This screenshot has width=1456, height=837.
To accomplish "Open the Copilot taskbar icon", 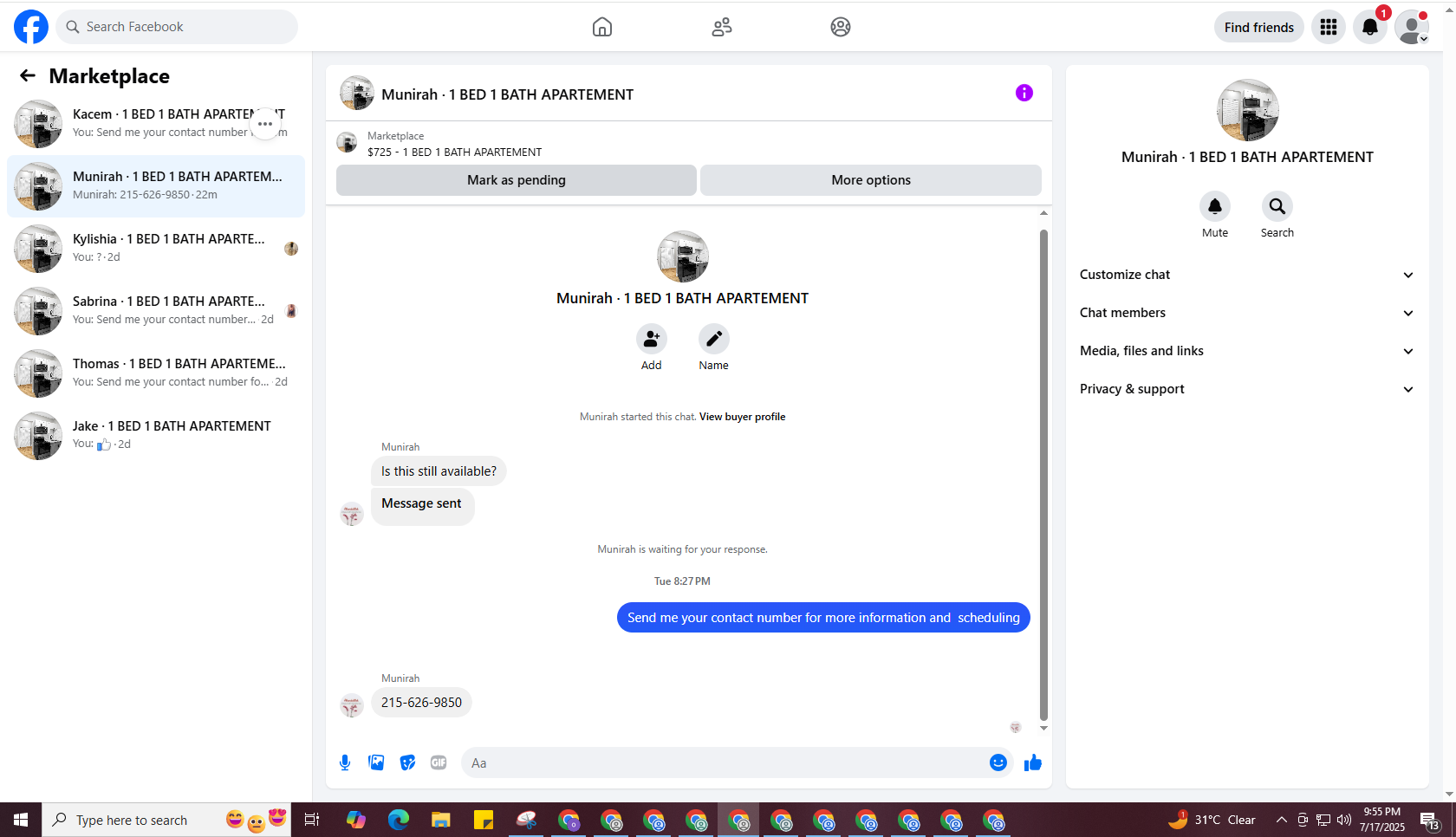I will coord(356,820).
